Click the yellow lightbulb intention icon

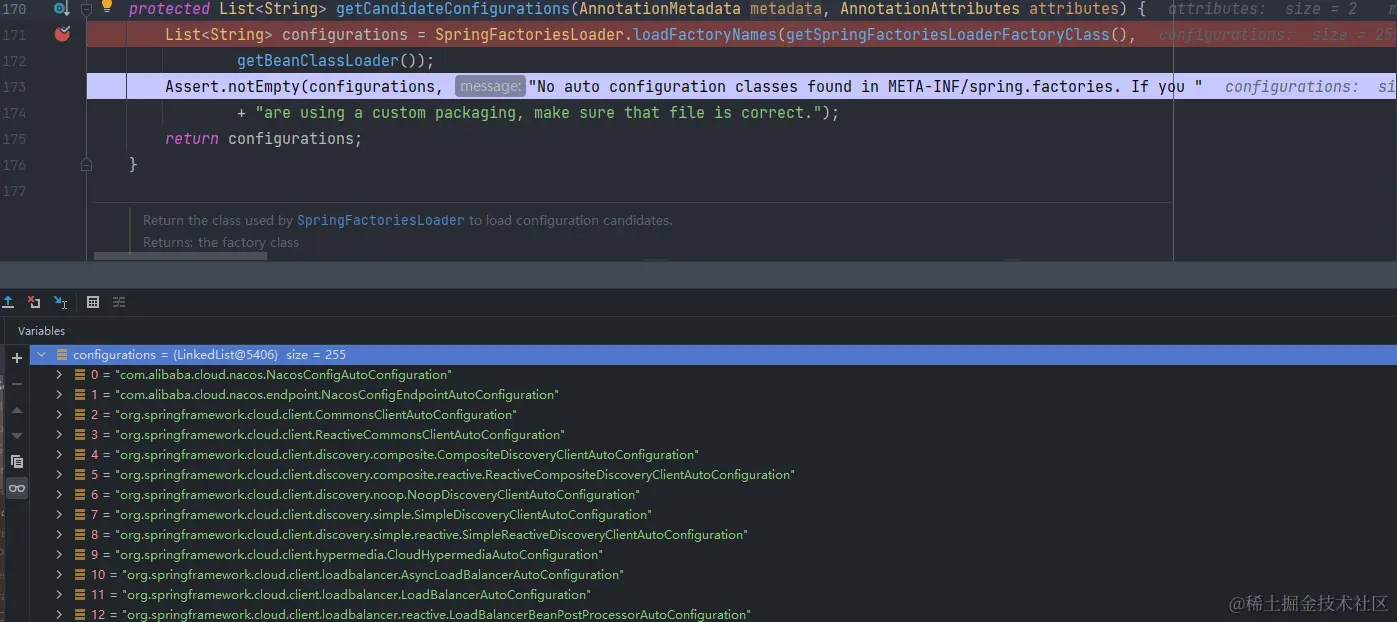(107, 7)
